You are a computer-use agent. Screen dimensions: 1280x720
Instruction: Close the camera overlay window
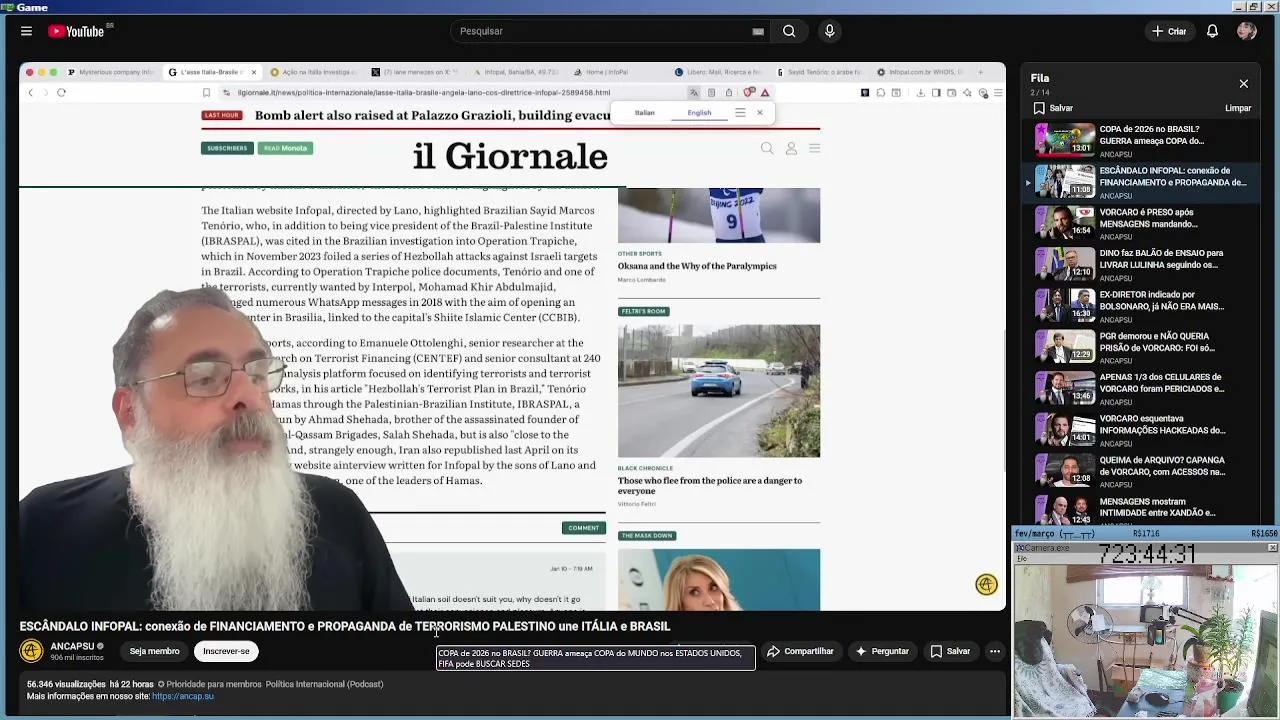coord(1272,548)
